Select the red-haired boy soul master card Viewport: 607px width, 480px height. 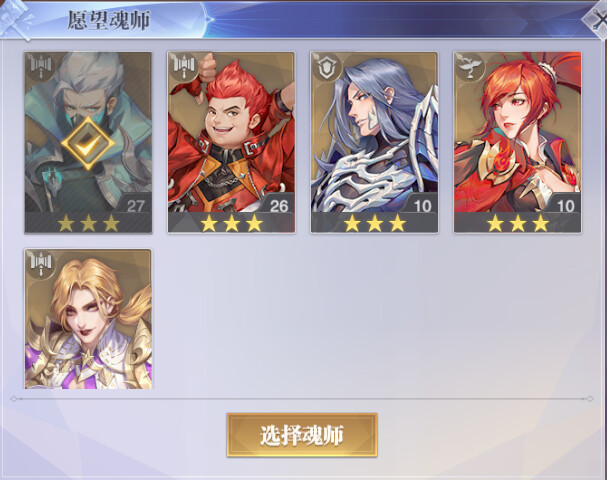click(231, 142)
